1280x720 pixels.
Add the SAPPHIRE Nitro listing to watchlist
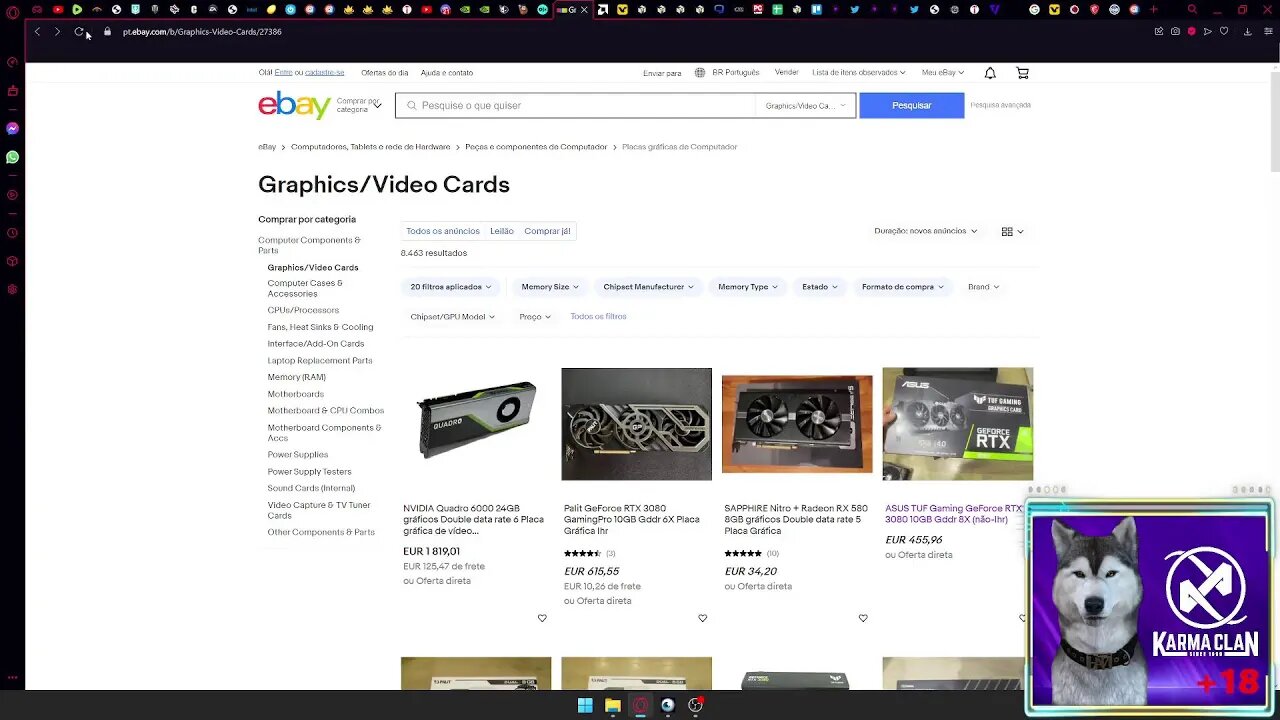tap(863, 618)
